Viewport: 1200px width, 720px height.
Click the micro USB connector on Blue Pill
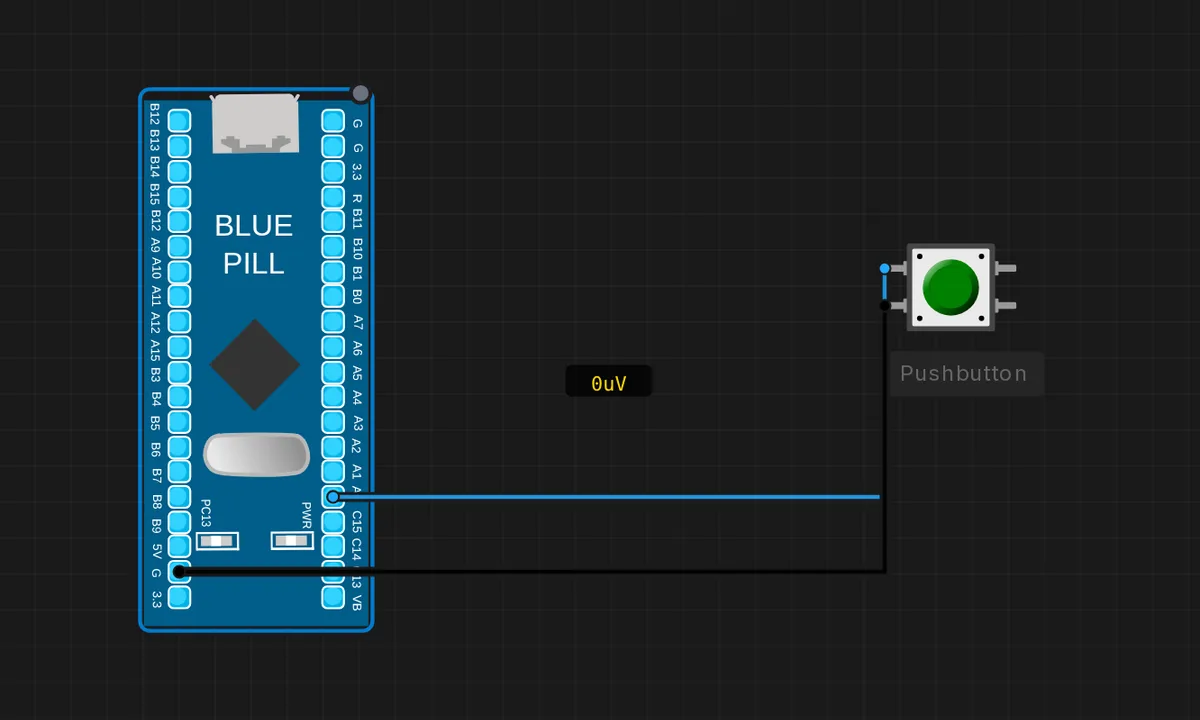tap(256, 124)
